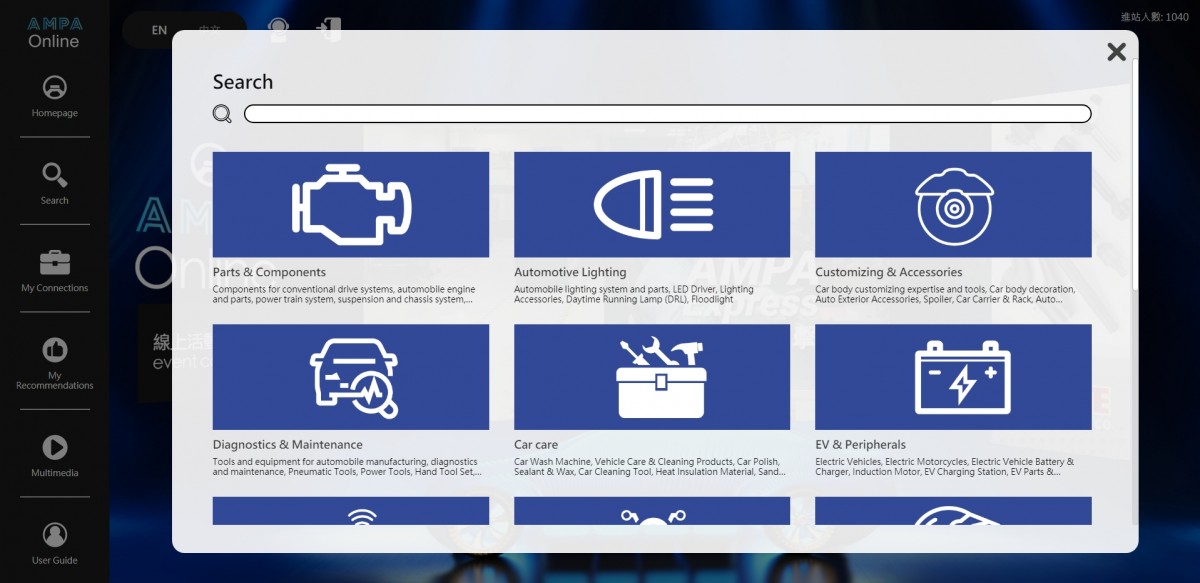Select the Customizing & Accessories brake disc tile

(953, 205)
